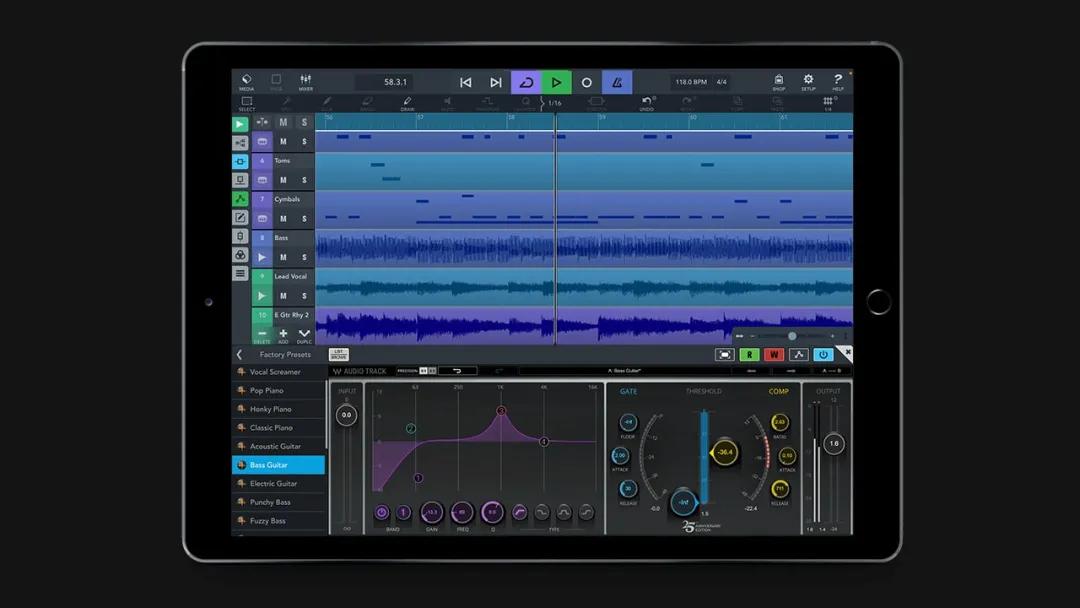Go back from Factory Presets list
The width and height of the screenshot is (1080, 608).
point(239,355)
